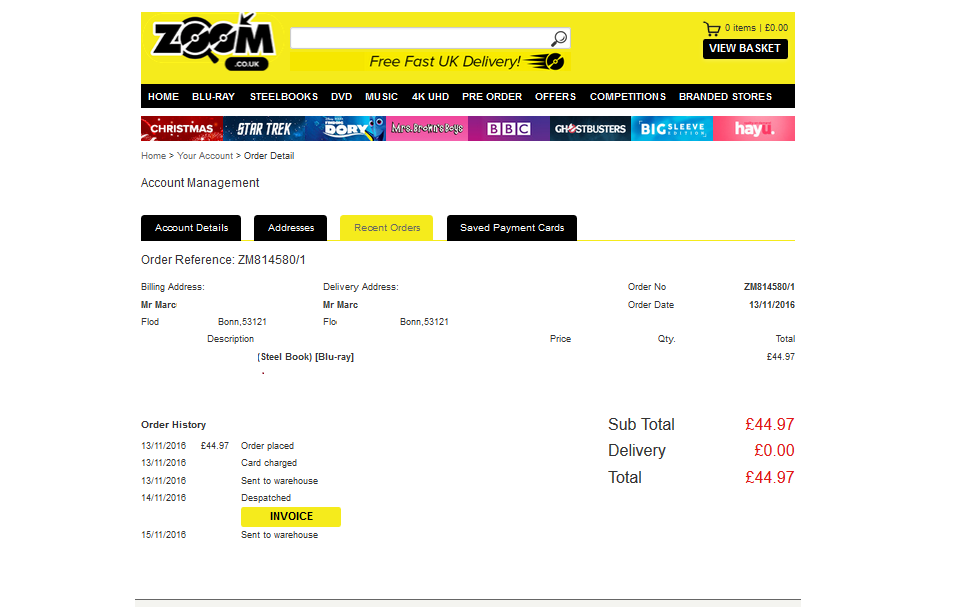Open the Steelbooks menu item
Image resolution: width=972 pixels, height=607 pixels.
click(x=284, y=97)
